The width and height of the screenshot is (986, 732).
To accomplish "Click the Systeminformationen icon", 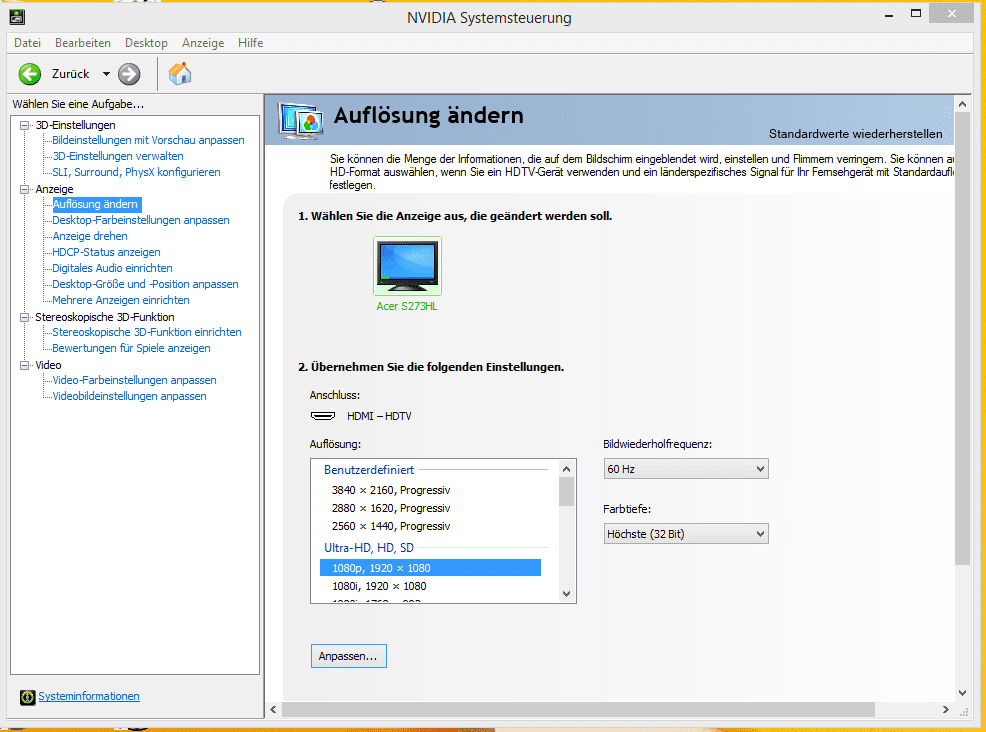I will [x=28, y=697].
